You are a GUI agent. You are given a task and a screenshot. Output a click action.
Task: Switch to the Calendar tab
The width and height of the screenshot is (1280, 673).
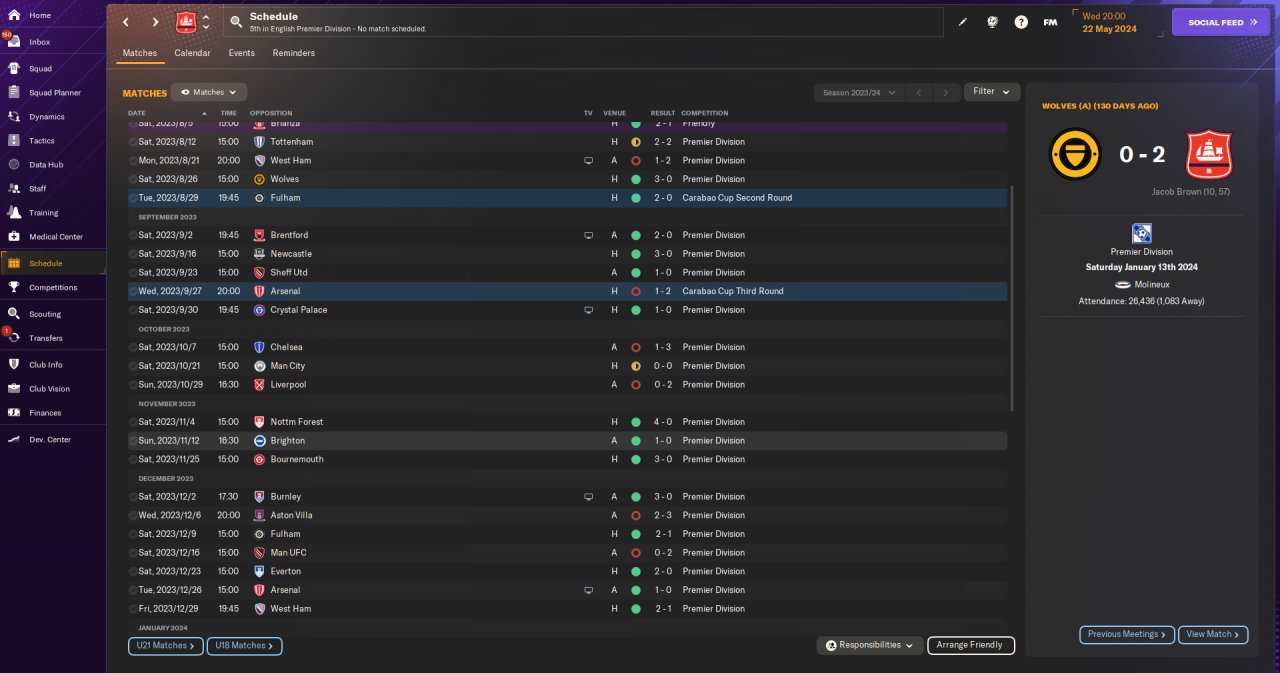(x=192, y=53)
